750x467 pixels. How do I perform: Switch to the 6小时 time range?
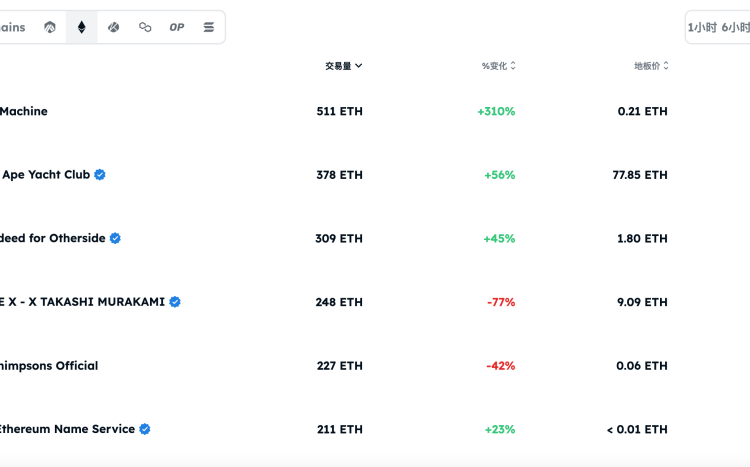[736, 28]
